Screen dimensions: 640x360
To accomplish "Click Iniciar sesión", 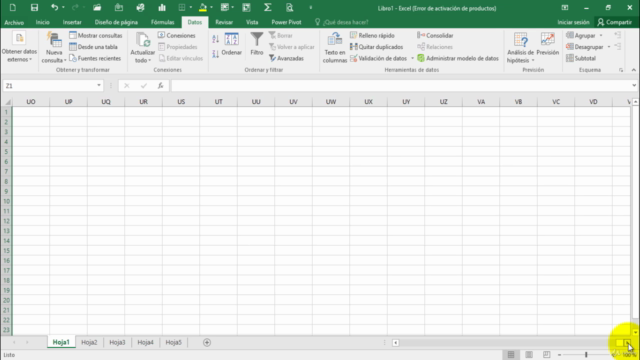I will pyautogui.click(x=573, y=22).
